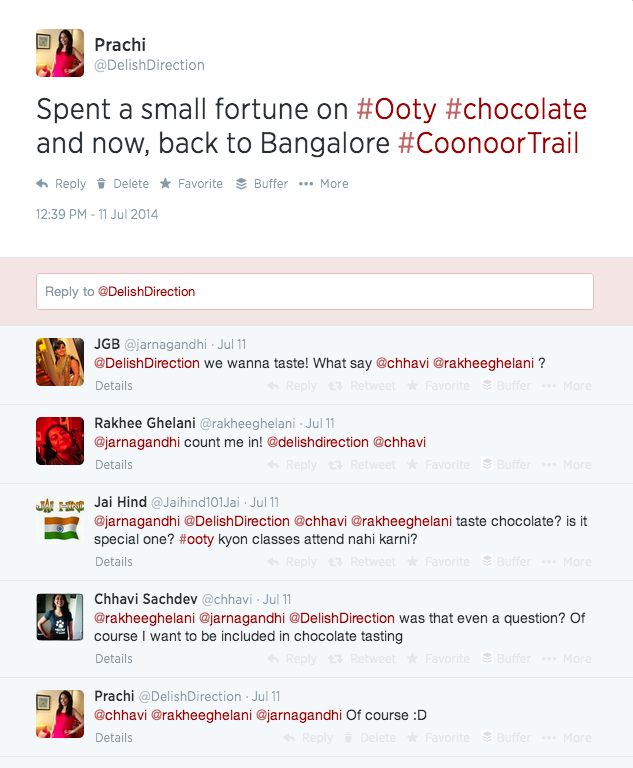Expand Details under Jai Hind's reply
Image resolution: width=633 pixels, height=768 pixels.
pos(114,562)
